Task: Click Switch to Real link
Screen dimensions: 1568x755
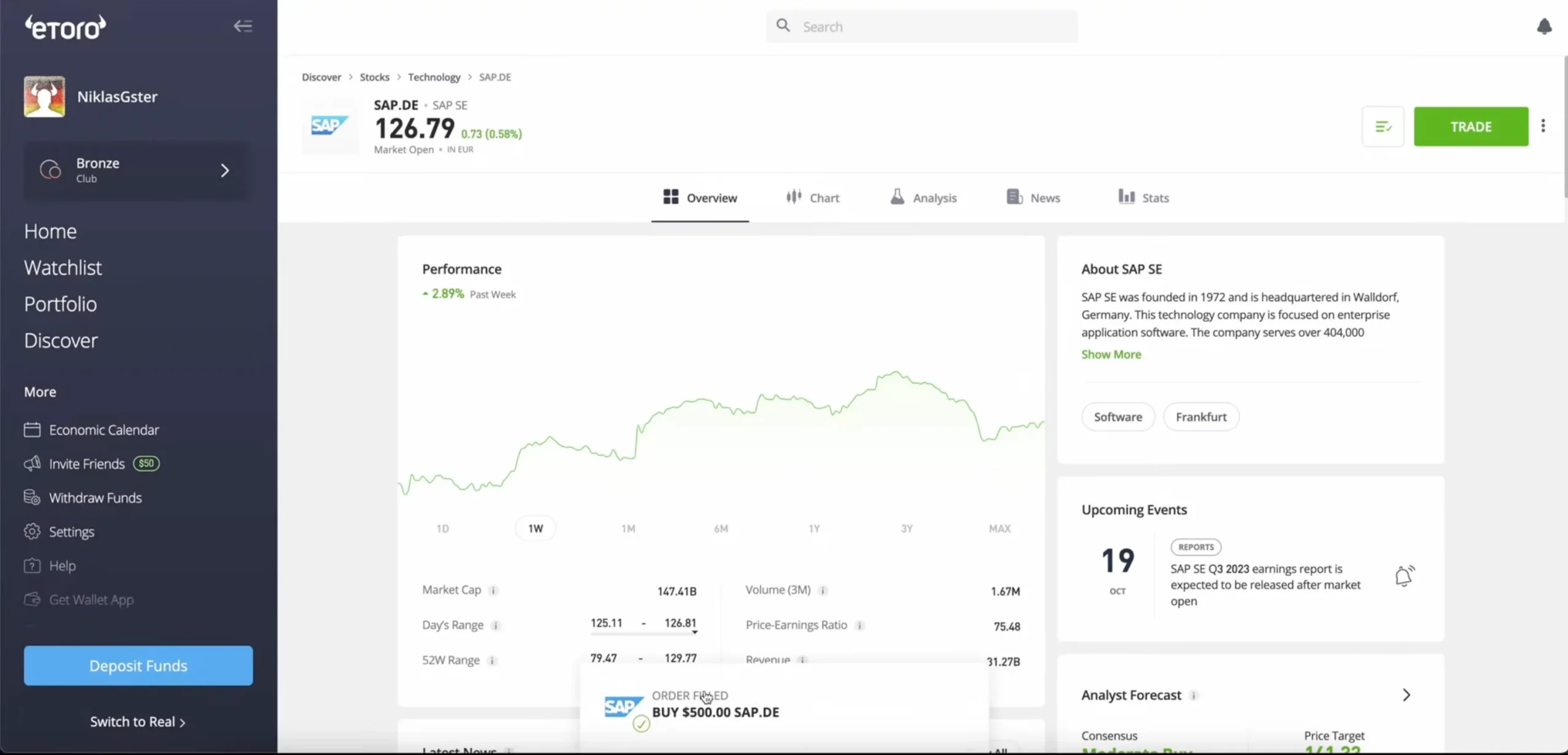Action: tap(138, 722)
